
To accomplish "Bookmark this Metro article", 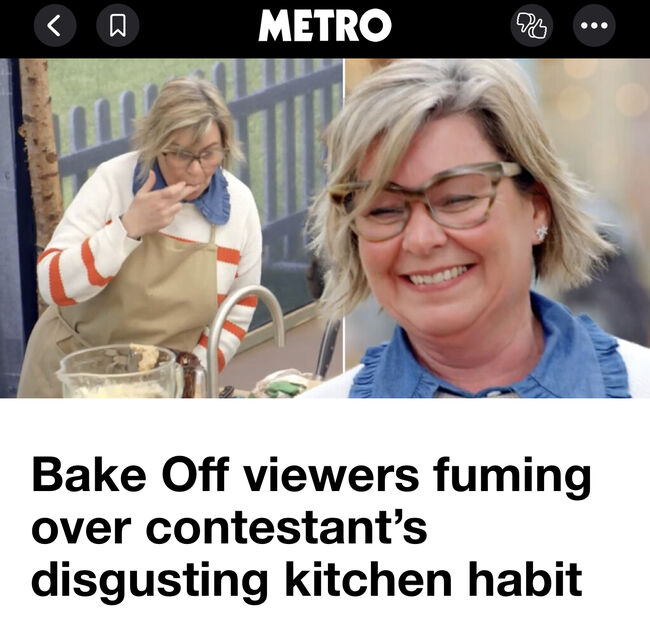I will coord(118,26).
